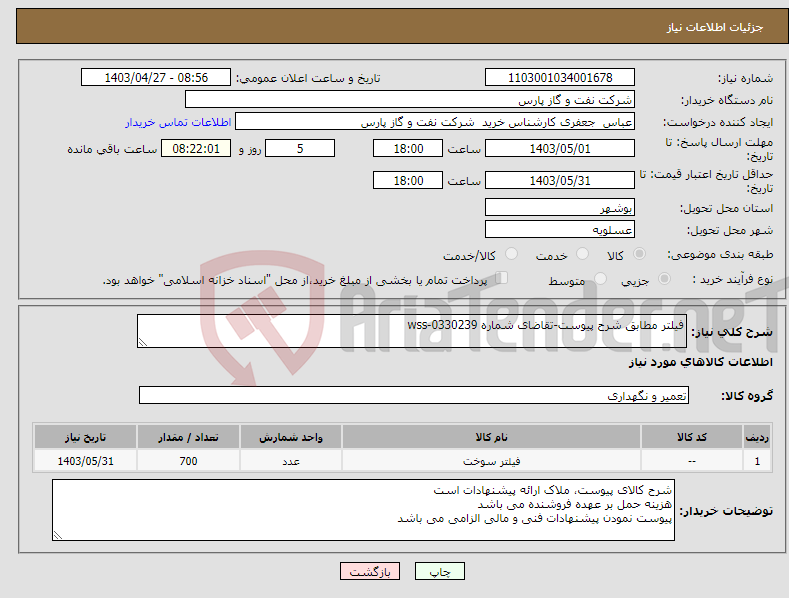Click the buyer organization name field
Screen dimensions: 789x598
[410, 100]
